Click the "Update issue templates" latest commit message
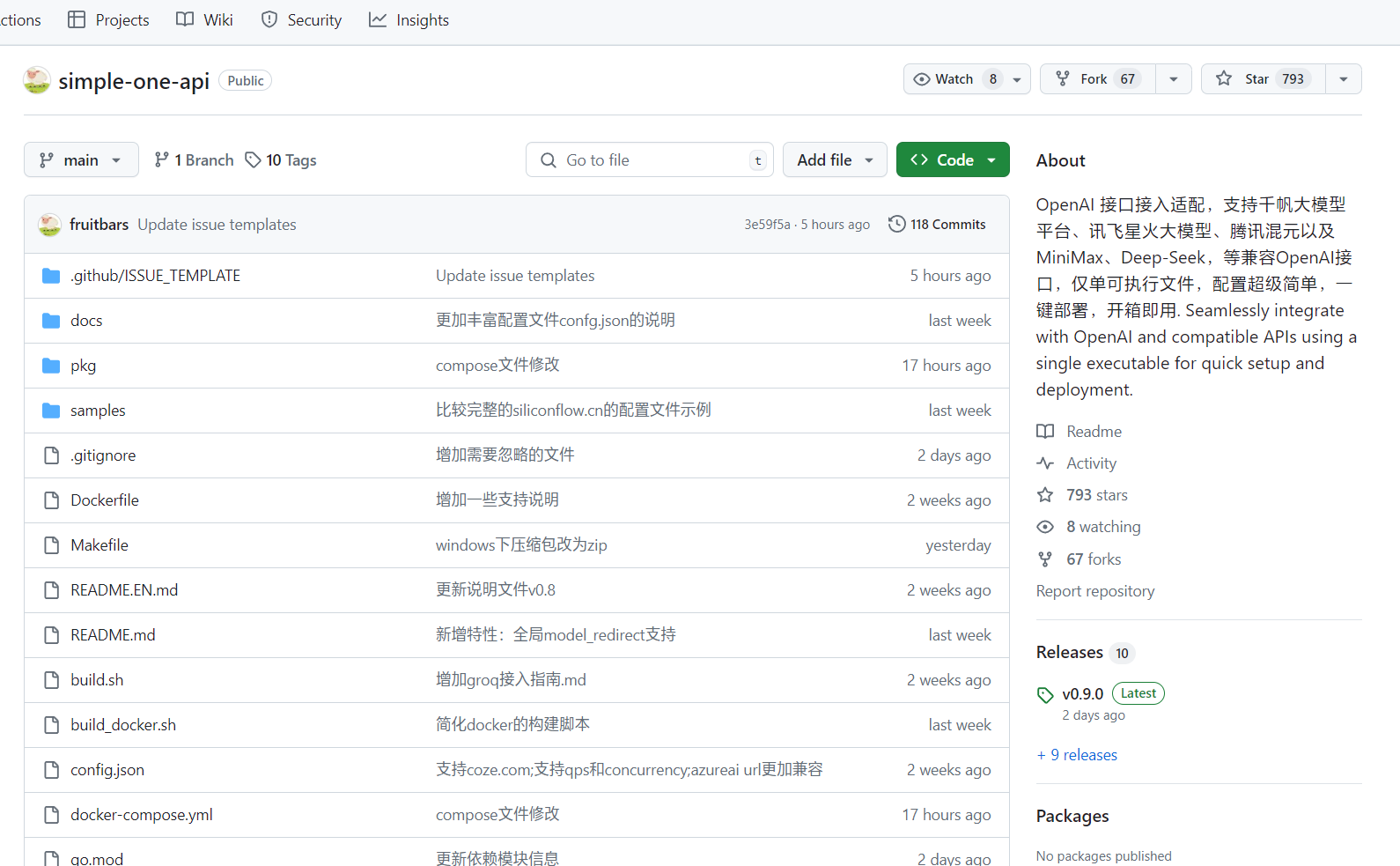This screenshot has width=1400, height=866. [217, 225]
